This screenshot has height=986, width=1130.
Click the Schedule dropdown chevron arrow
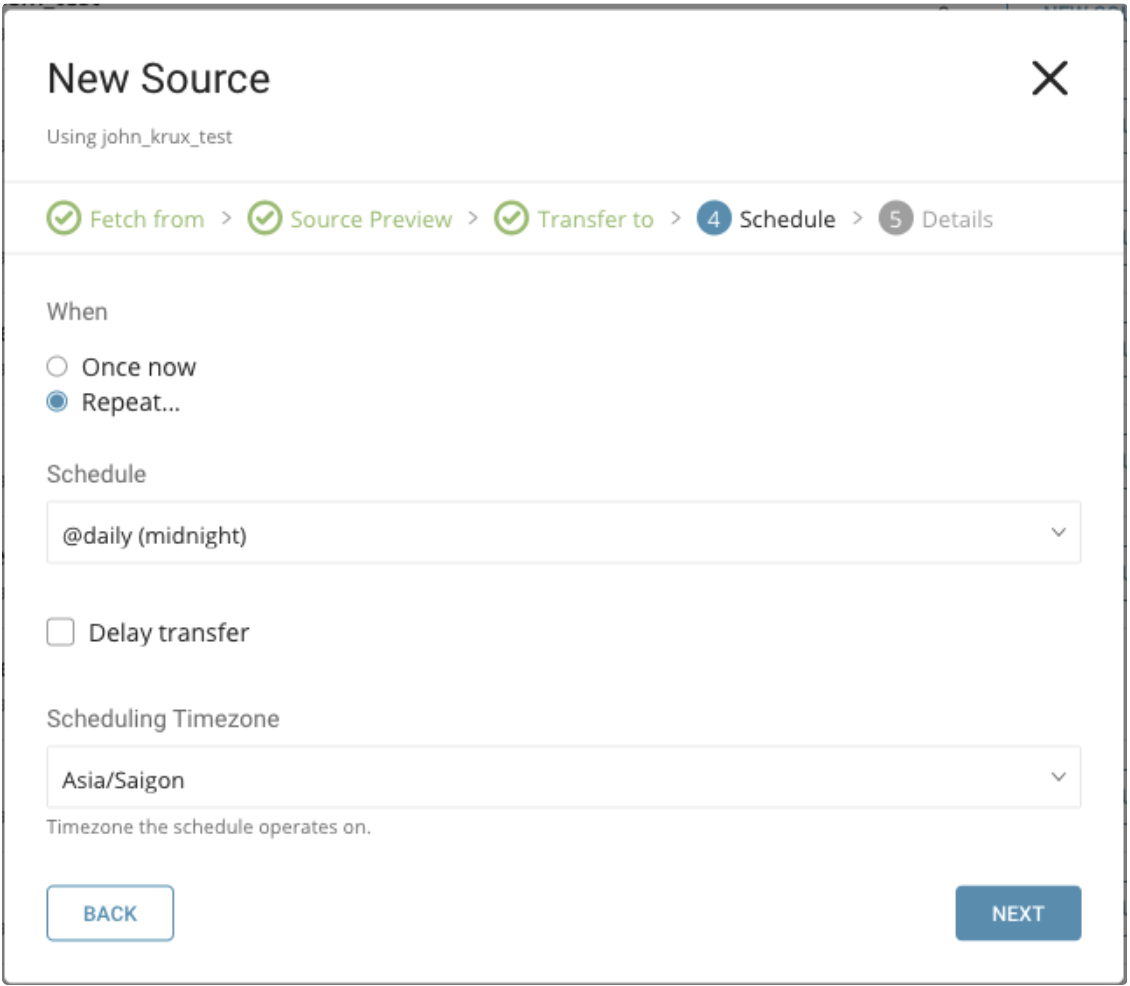point(1058,534)
